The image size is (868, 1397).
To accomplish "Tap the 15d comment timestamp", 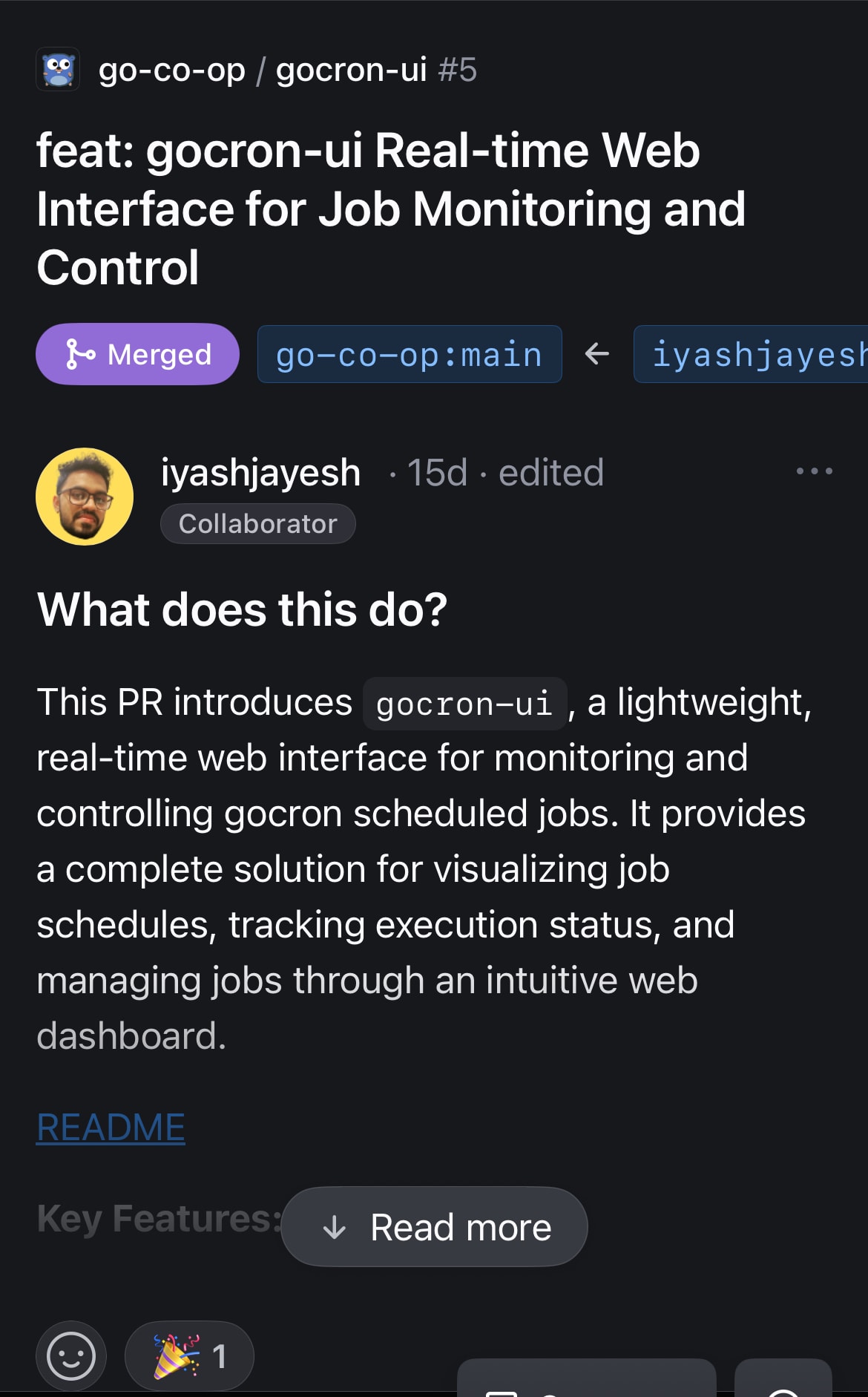I will click(437, 473).
